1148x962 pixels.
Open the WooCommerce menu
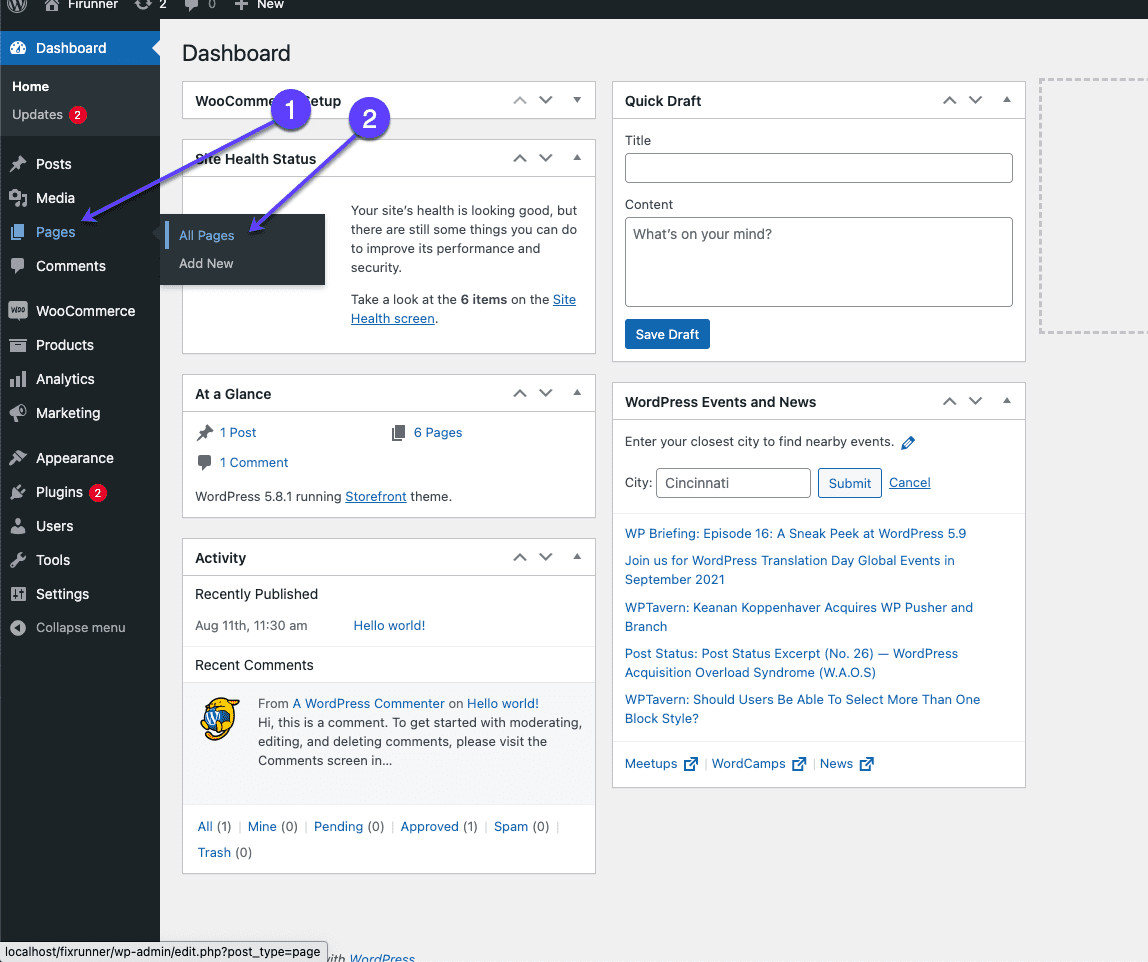pyautogui.click(x=80, y=311)
